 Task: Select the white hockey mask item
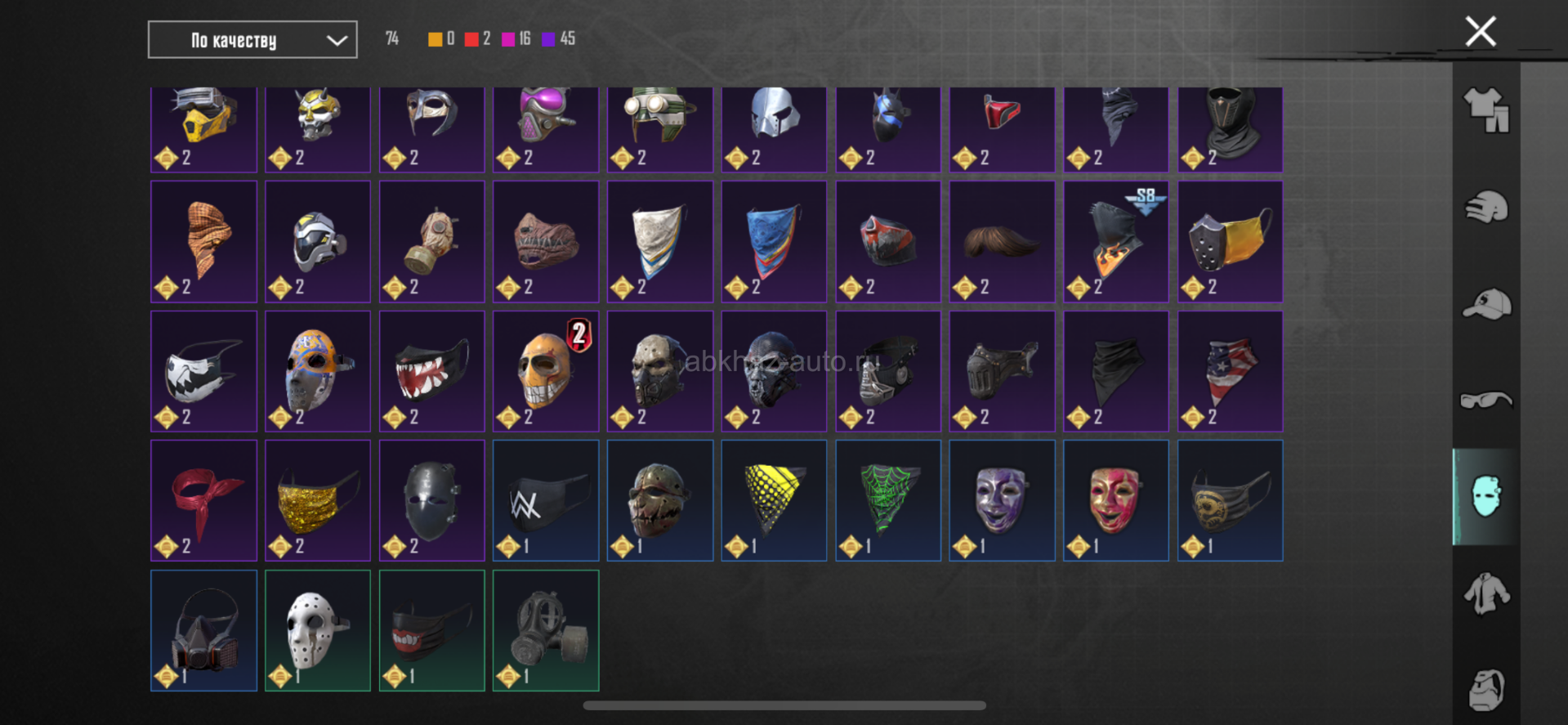(318, 630)
